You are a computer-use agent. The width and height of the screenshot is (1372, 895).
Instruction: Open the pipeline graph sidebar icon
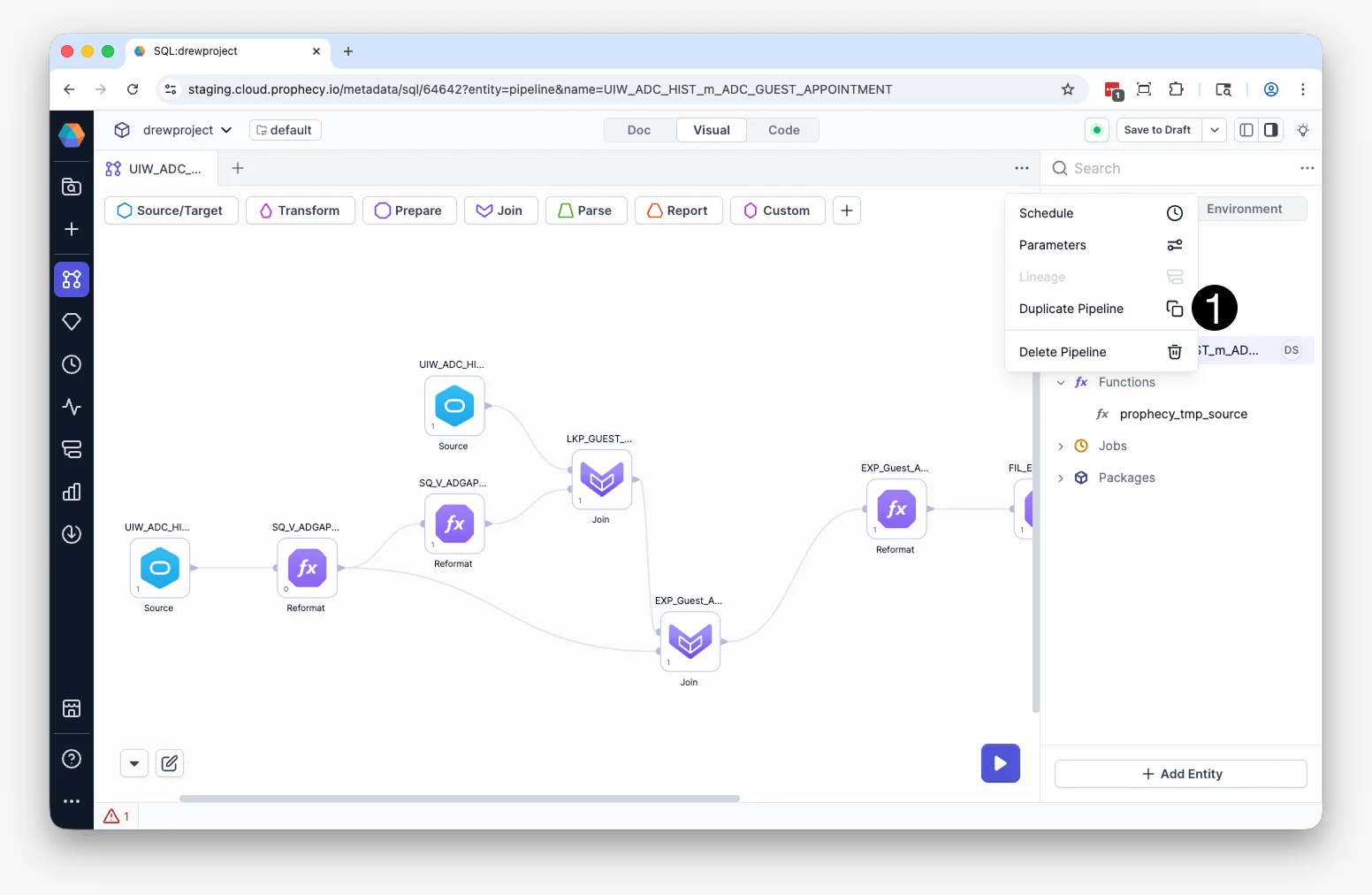[72, 279]
